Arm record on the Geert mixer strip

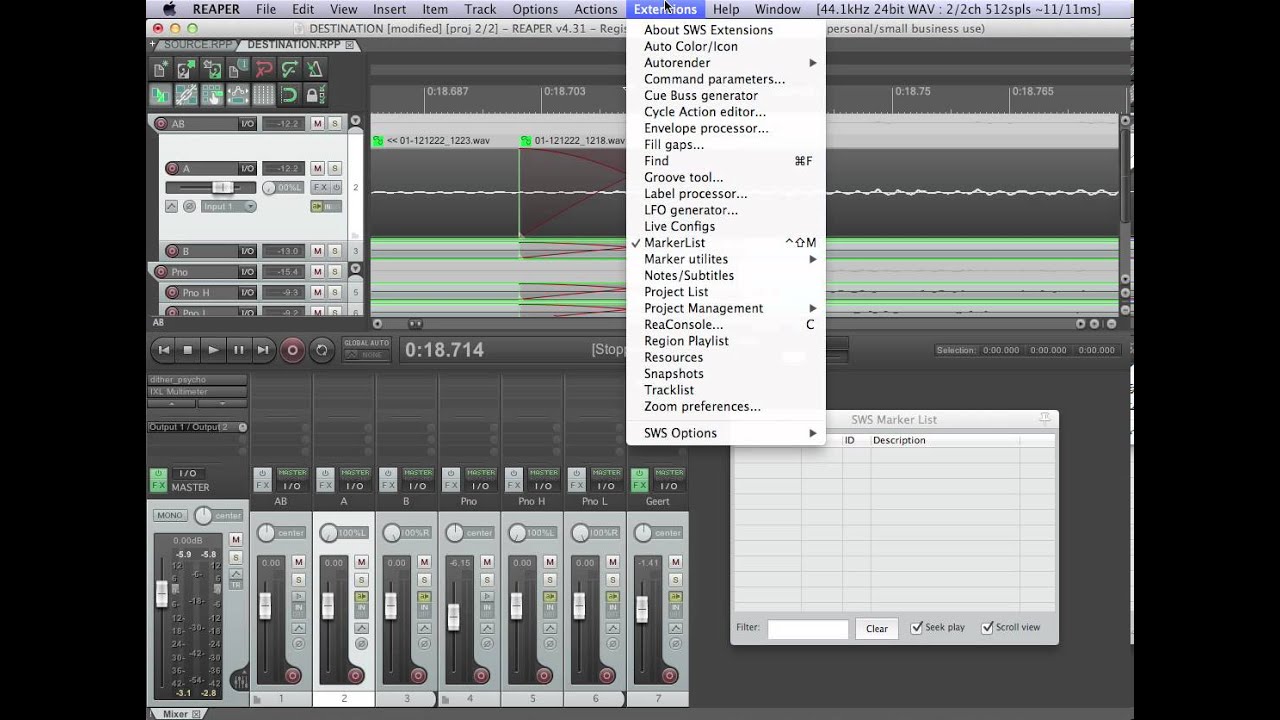[670, 676]
